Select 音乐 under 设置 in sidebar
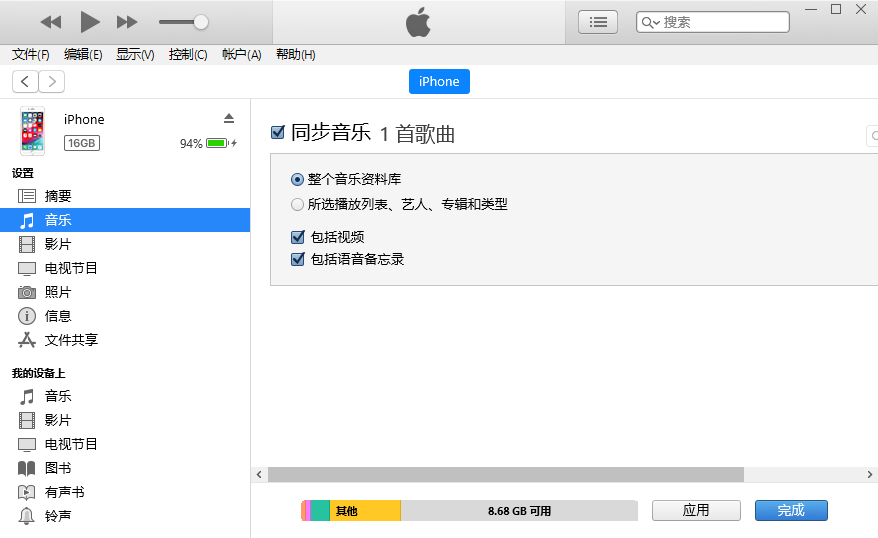 pyautogui.click(x=125, y=220)
